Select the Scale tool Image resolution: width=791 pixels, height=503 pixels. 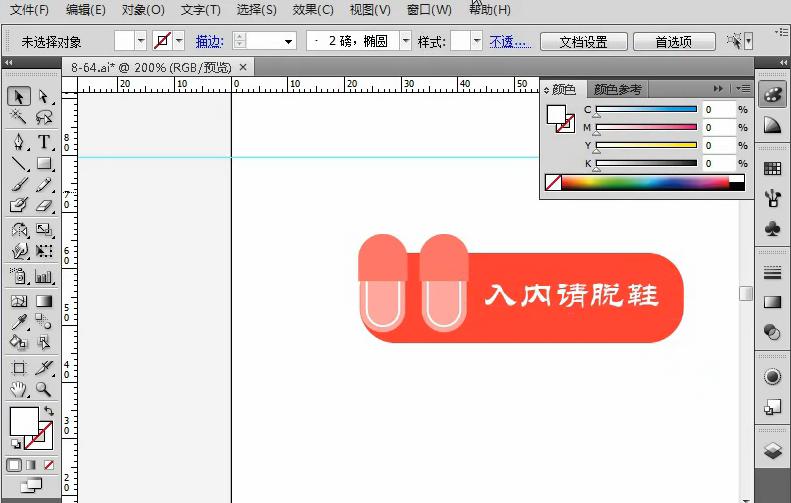44,230
